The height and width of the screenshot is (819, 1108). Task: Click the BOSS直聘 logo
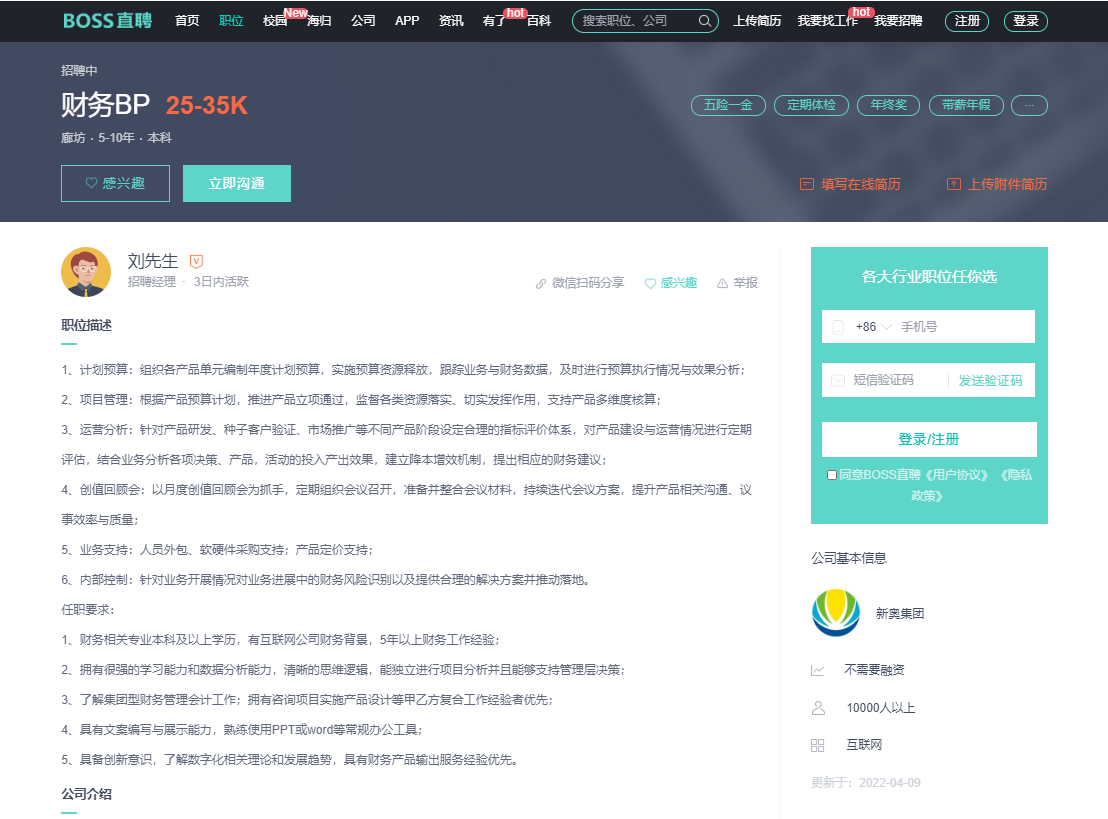(x=107, y=20)
